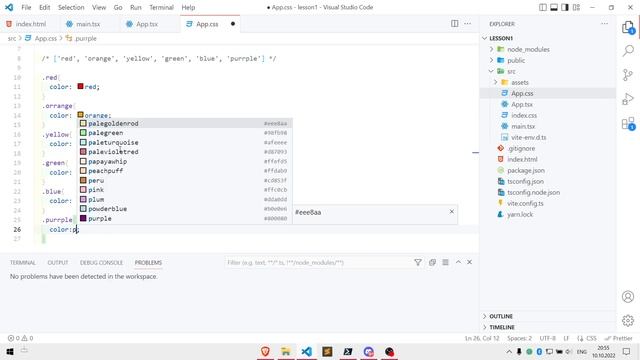Open editor More Actions menu
The image size is (640, 360).
click(467, 24)
